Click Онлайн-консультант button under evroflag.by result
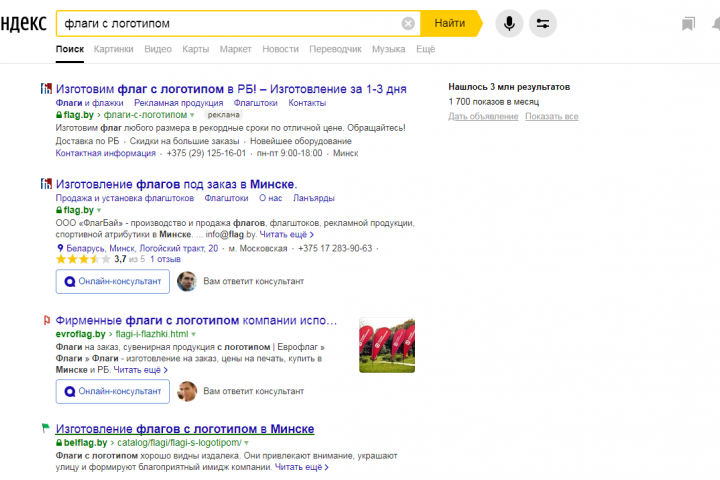 tap(112, 391)
